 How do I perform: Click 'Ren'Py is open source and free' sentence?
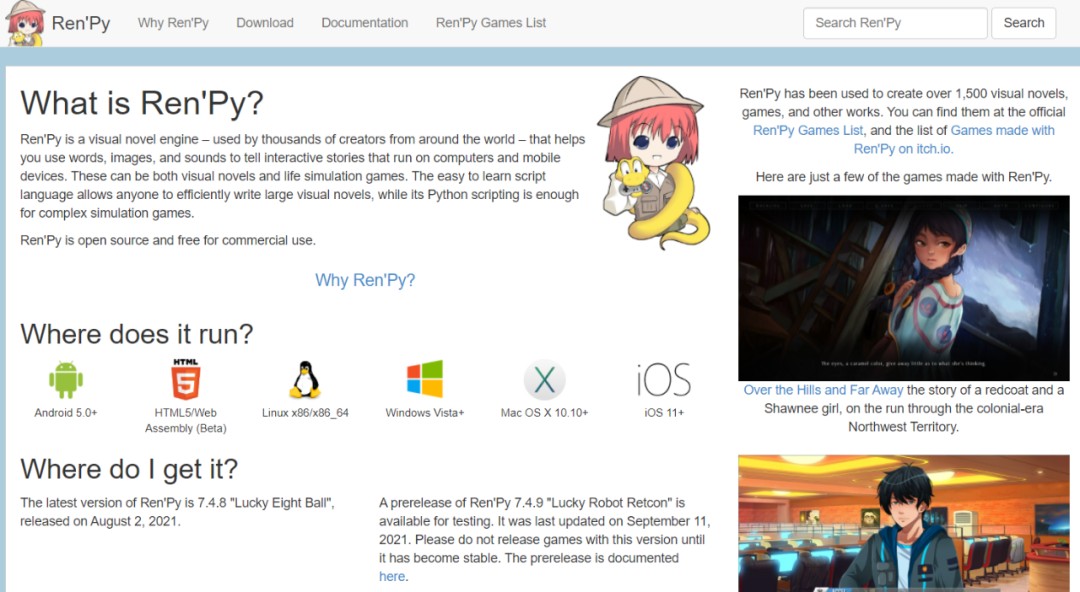[167, 240]
